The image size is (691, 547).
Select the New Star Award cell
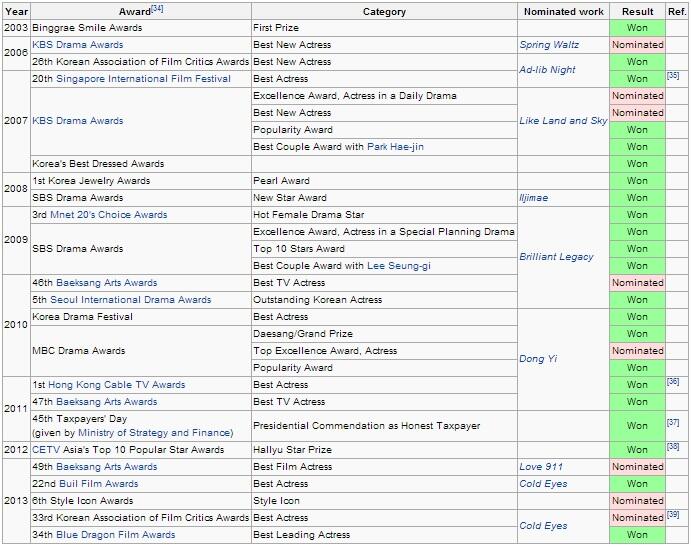pos(384,198)
